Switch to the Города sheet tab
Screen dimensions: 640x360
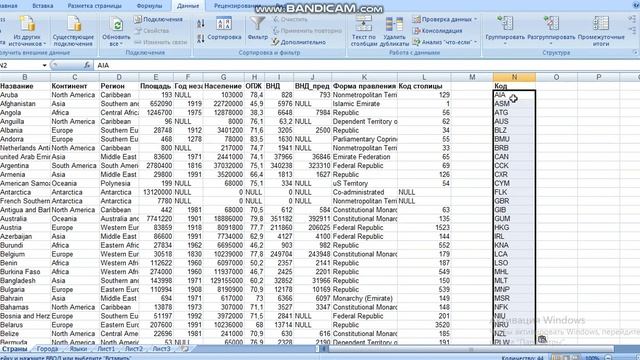[x=47, y=349]
